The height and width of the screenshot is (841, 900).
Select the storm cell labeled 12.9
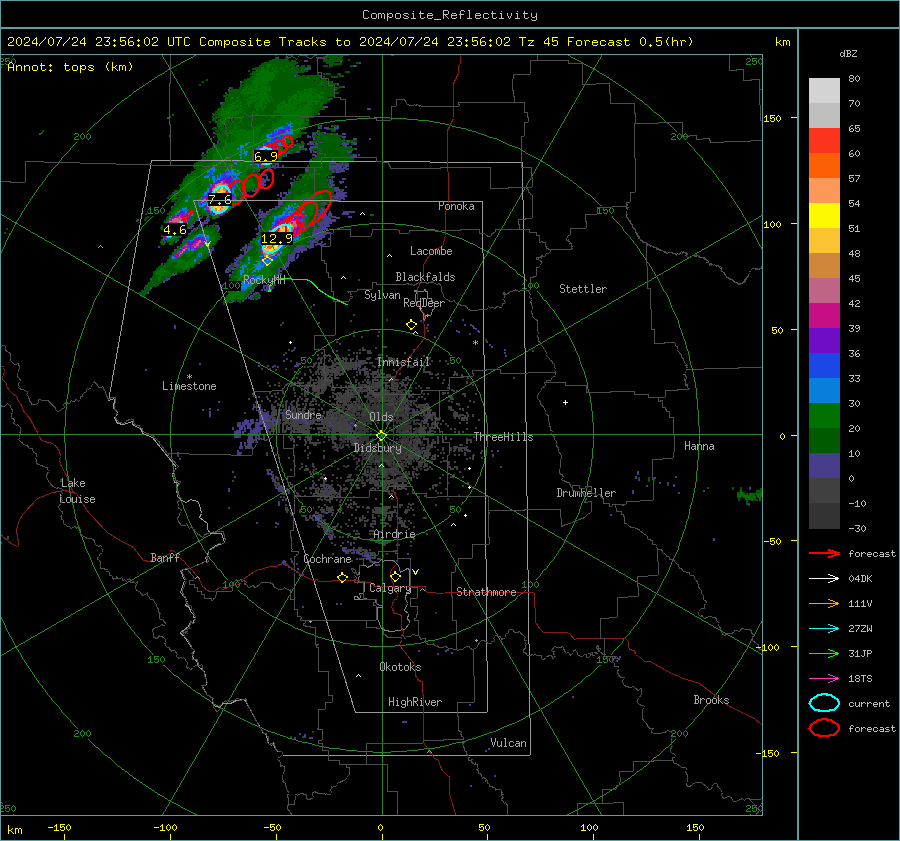(x=277, y=238)
